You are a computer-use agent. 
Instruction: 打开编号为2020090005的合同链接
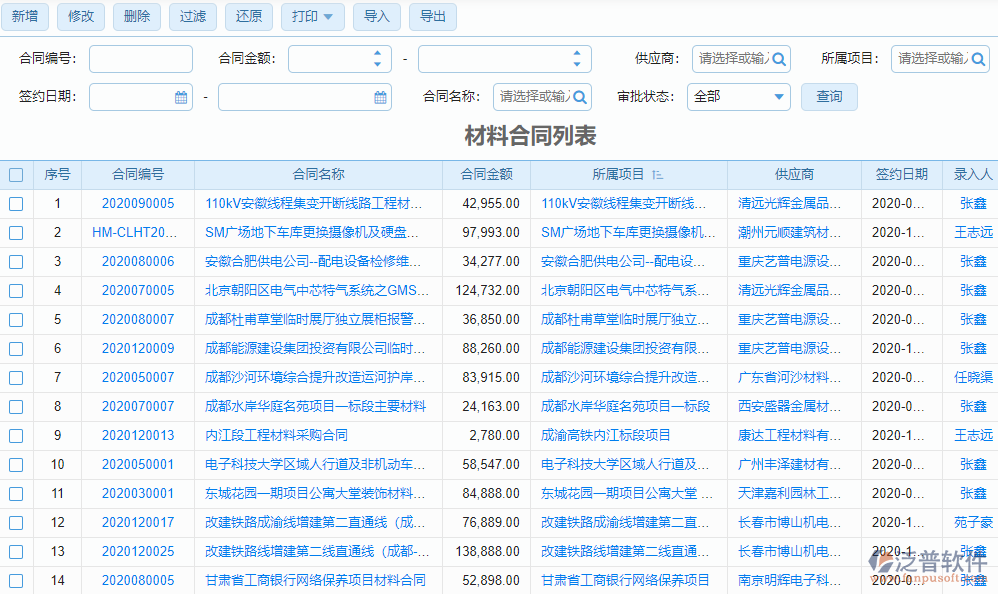point(140,203)
